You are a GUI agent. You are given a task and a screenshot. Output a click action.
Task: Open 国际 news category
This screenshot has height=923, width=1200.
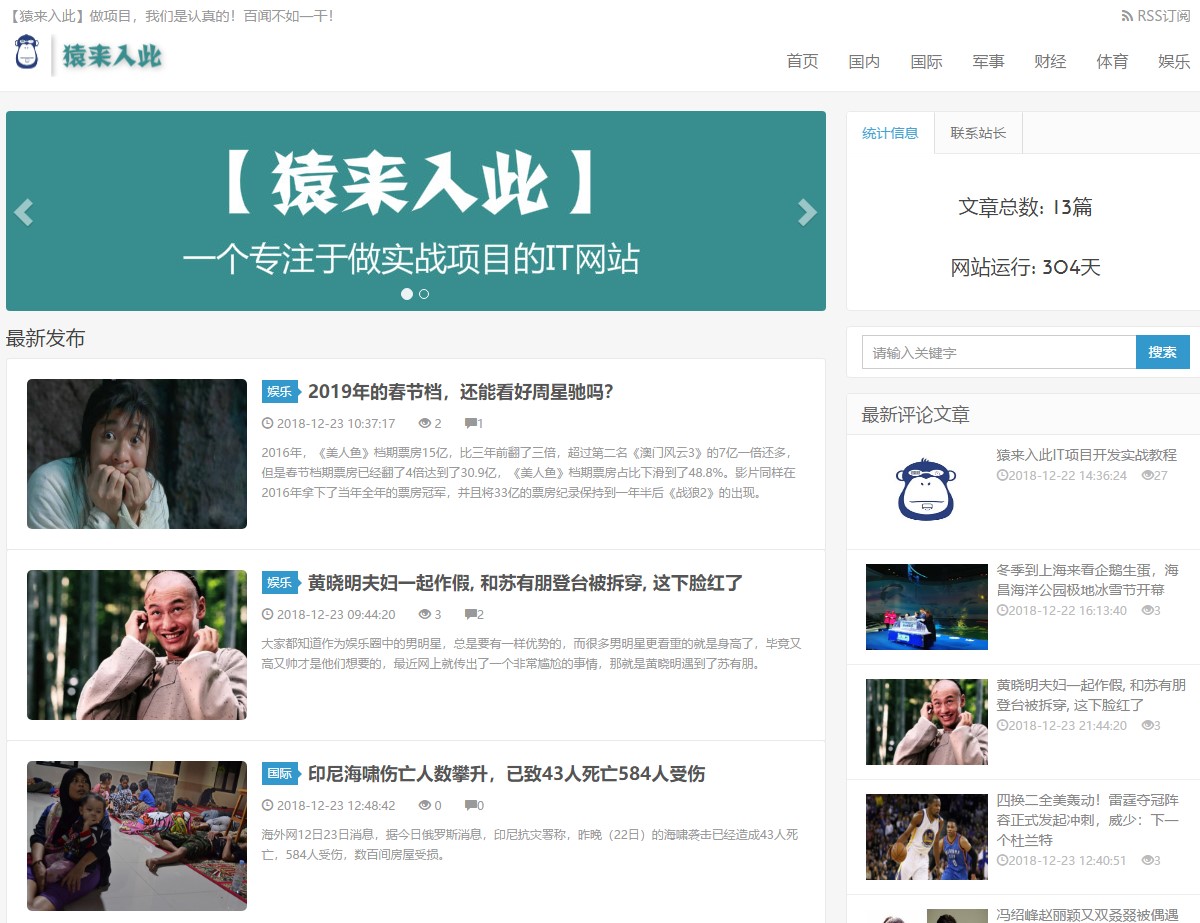tap(926, 61)
